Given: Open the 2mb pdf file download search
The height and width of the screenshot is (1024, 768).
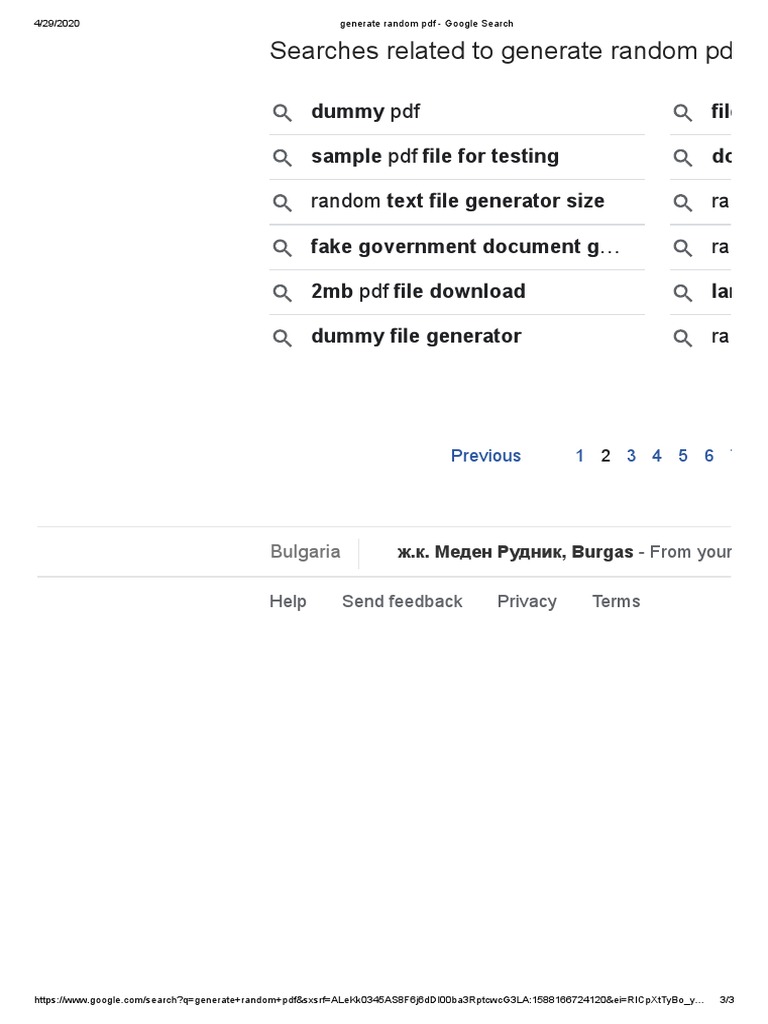Looking at the screenshot, I should click(x=418, y=292).
